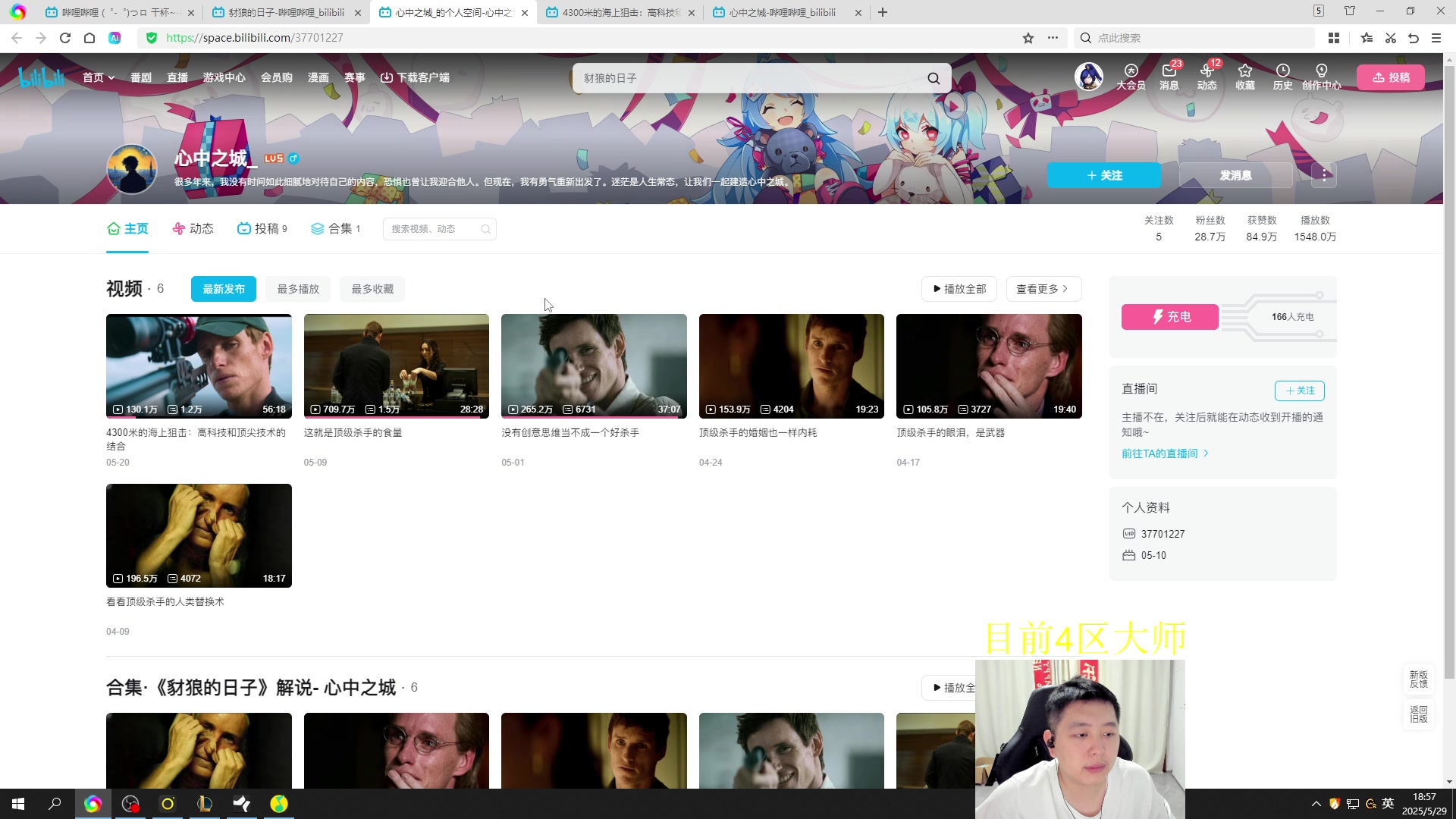
Task: Open video thumbnail 顶级杀手的眼泪，是武器
Action: (x=989, y=366)
